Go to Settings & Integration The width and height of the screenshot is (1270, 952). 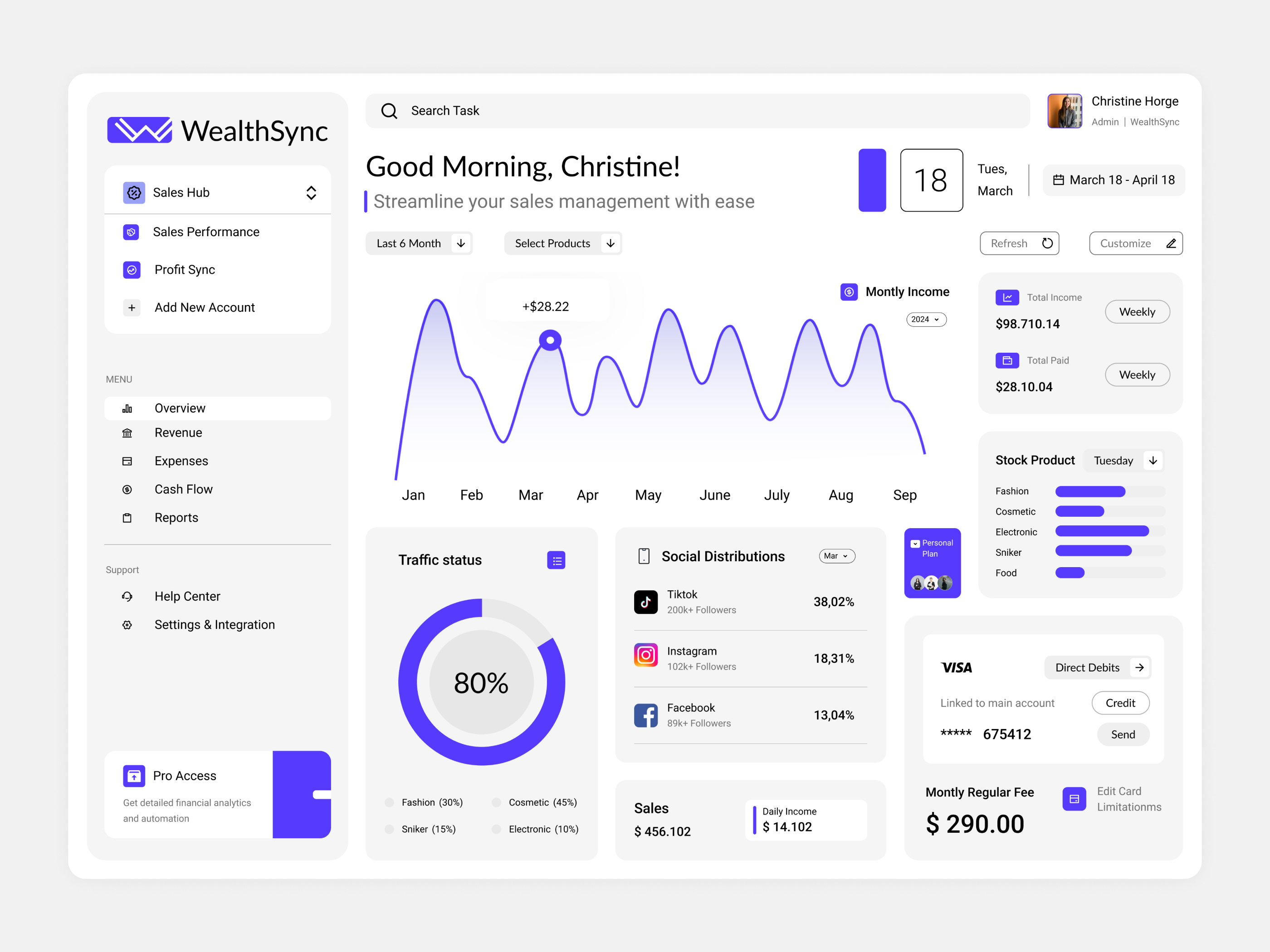pos(214,624)
